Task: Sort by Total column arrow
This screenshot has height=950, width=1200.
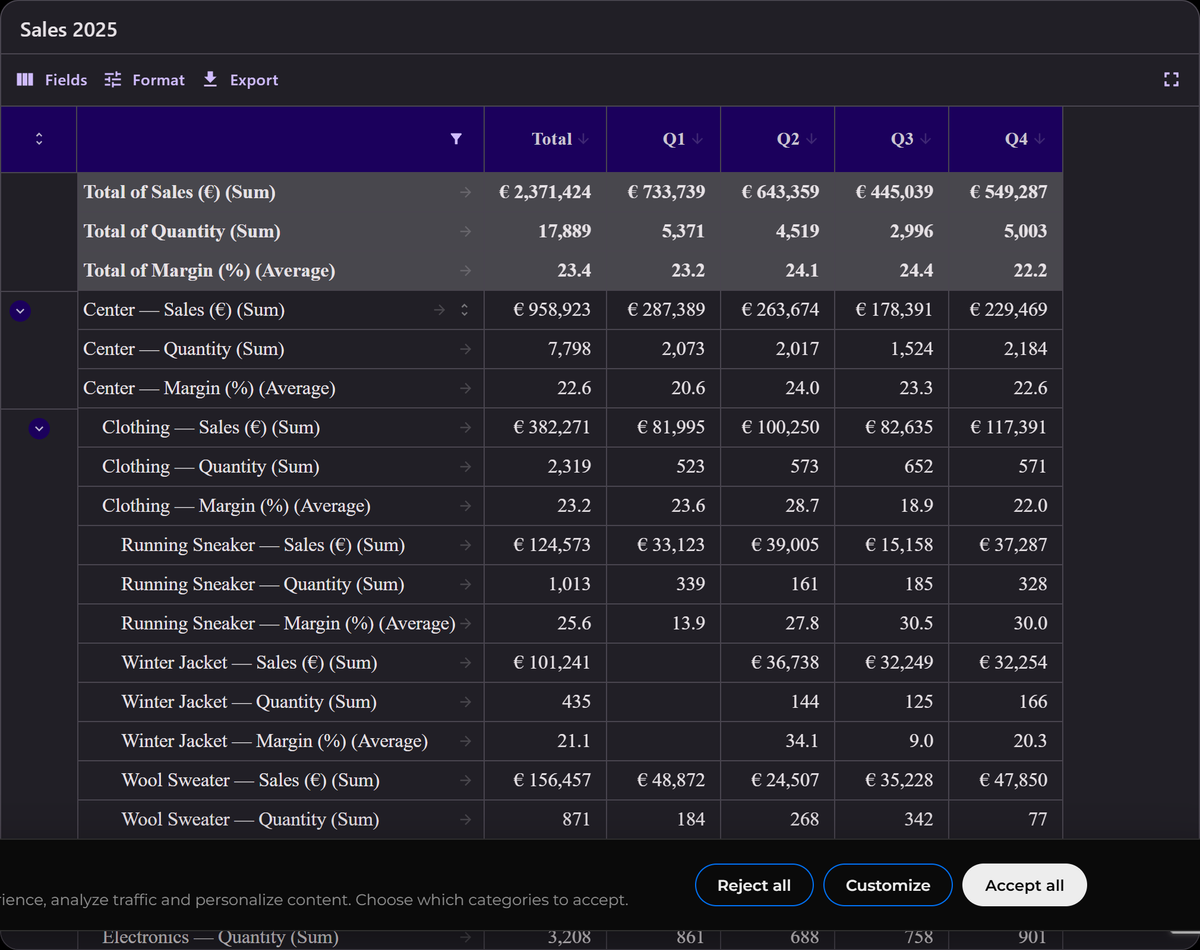Action: 584,139
